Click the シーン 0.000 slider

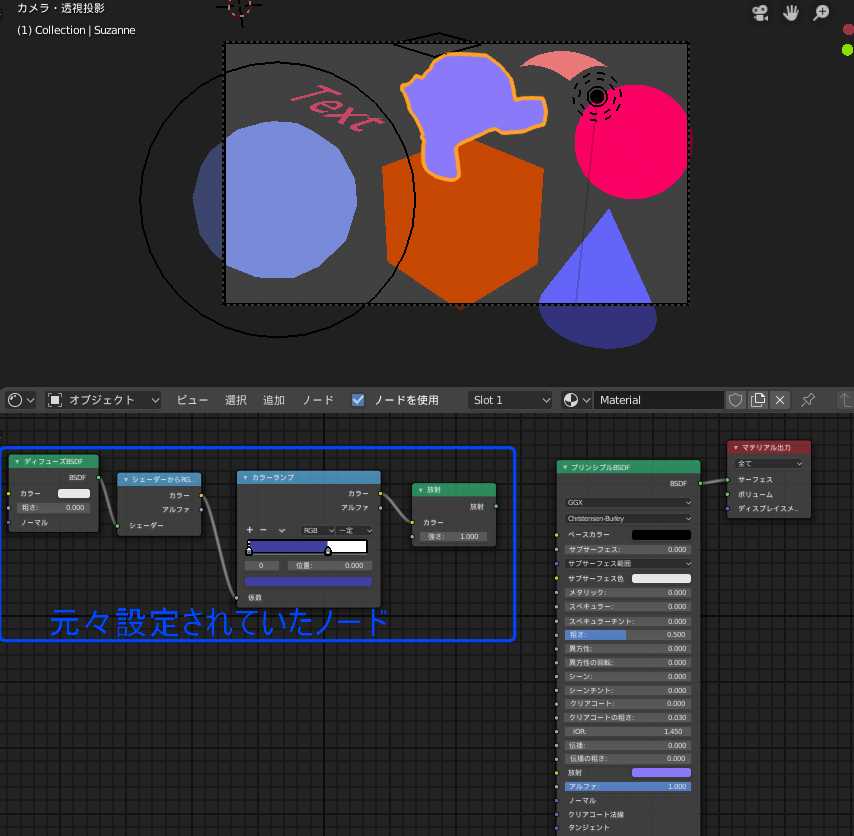[629, 676]
